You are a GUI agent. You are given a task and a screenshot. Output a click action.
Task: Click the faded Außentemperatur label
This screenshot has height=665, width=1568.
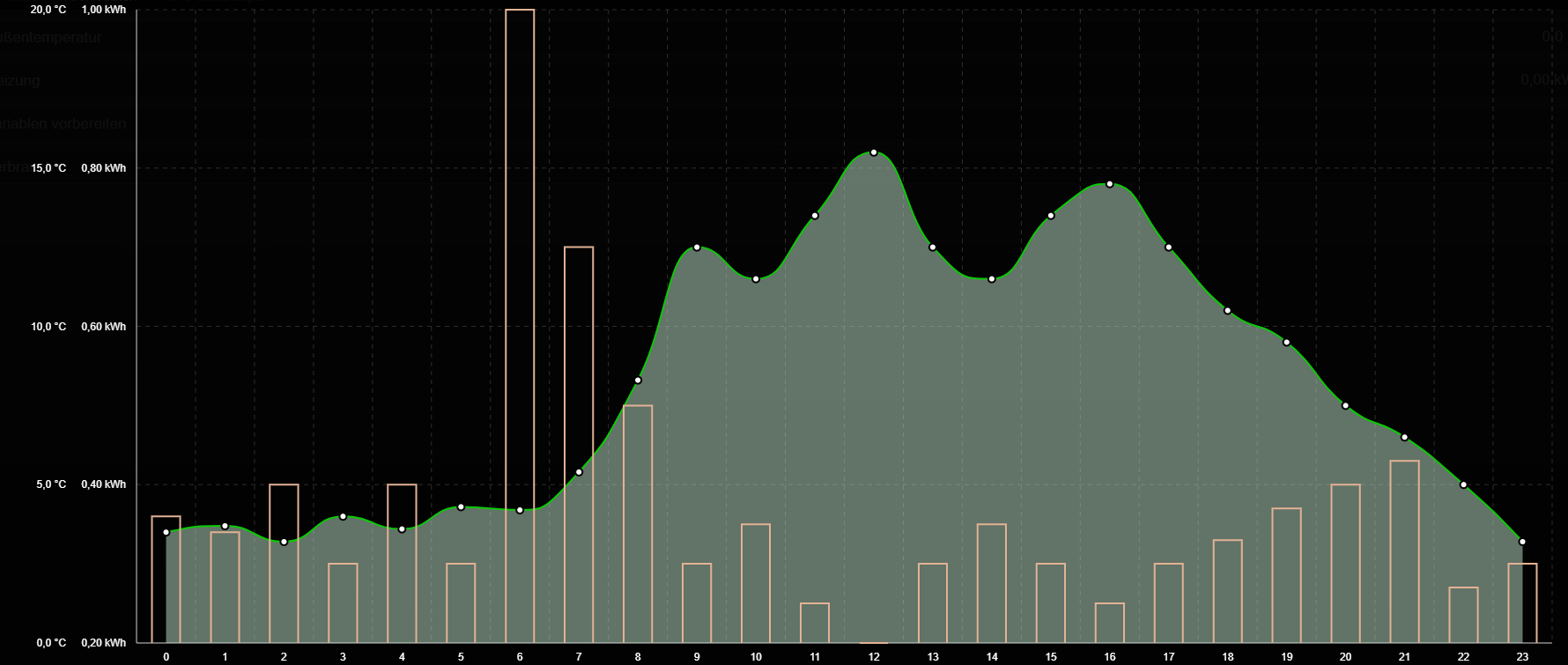point(53,38)
